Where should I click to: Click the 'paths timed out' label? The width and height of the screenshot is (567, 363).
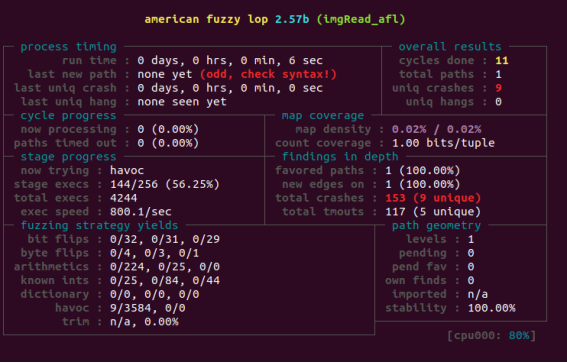65,143
